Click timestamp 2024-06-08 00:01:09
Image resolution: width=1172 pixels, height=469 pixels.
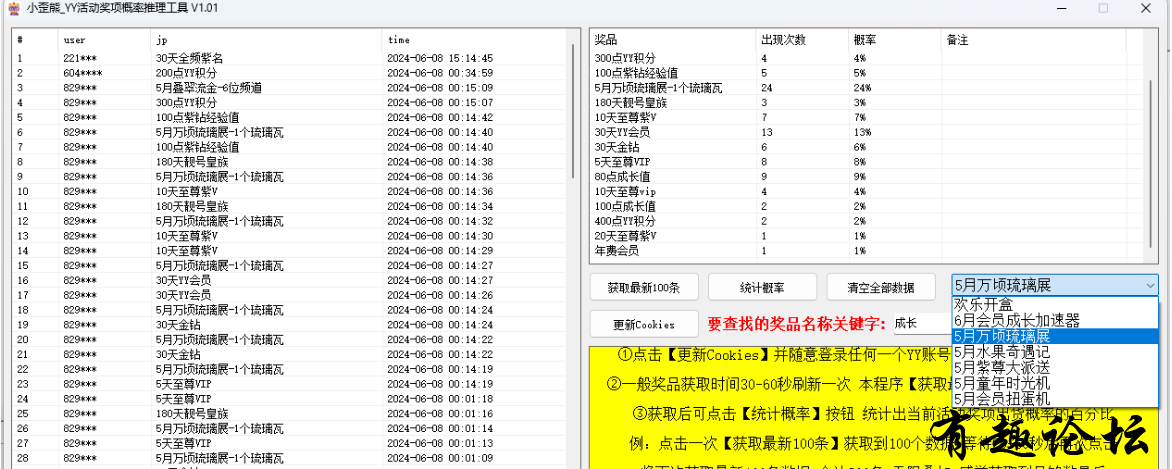pos(440,458)
